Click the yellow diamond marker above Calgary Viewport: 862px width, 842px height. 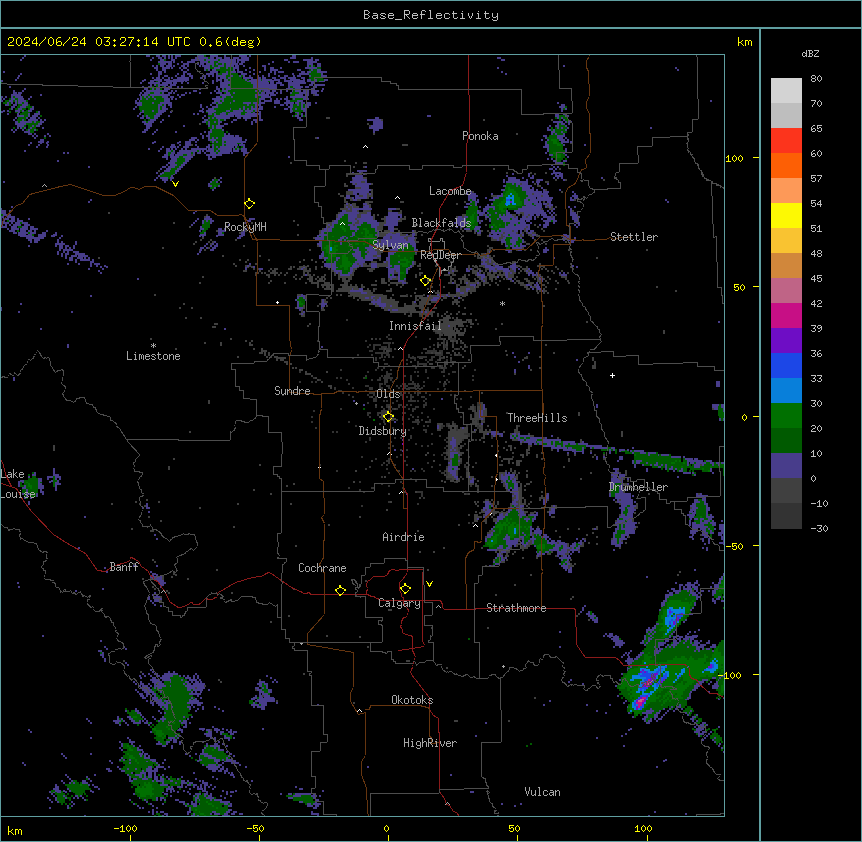[x=405, y=589]
